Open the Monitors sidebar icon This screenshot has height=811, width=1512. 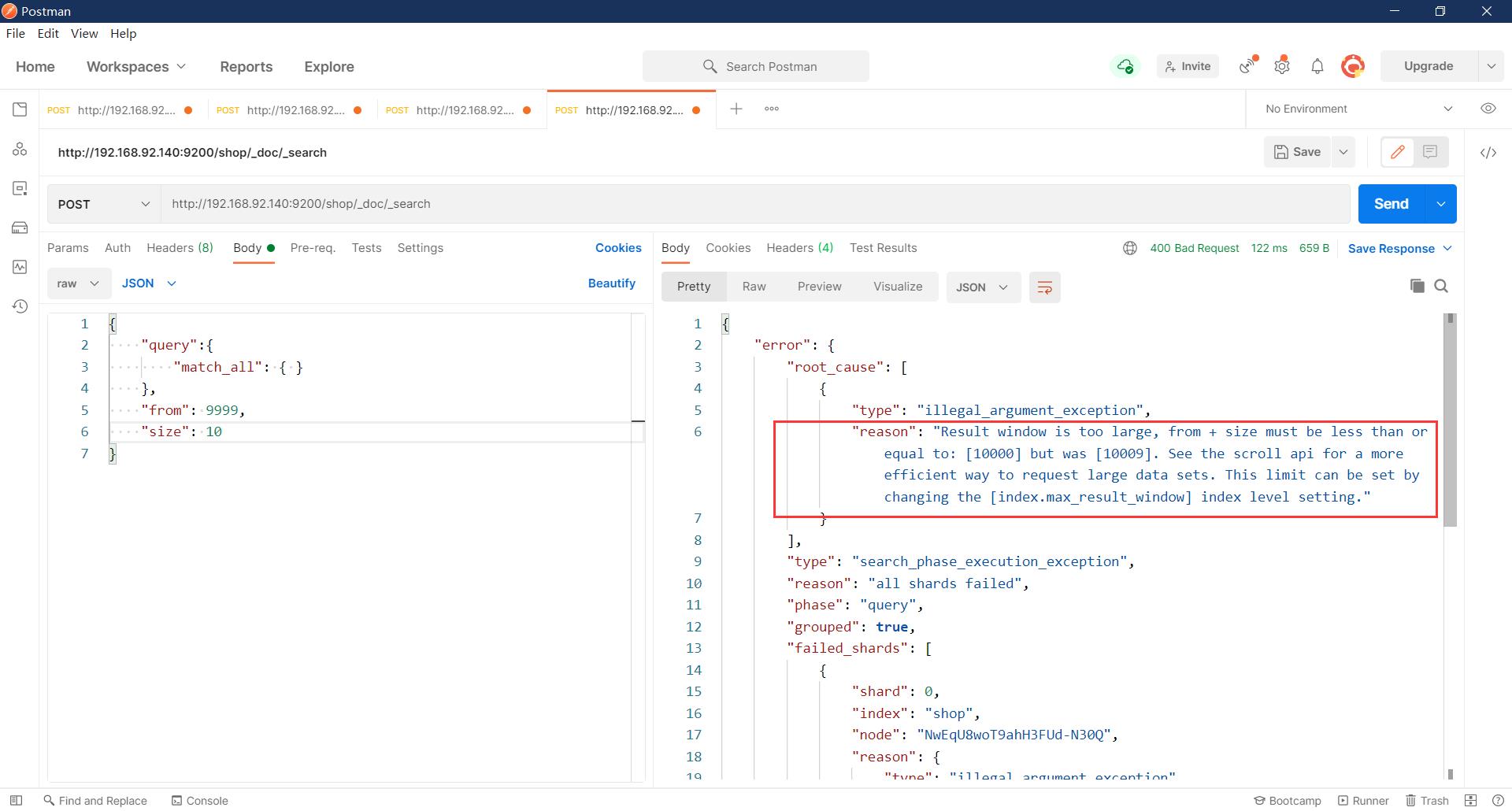tap(20, 267)
